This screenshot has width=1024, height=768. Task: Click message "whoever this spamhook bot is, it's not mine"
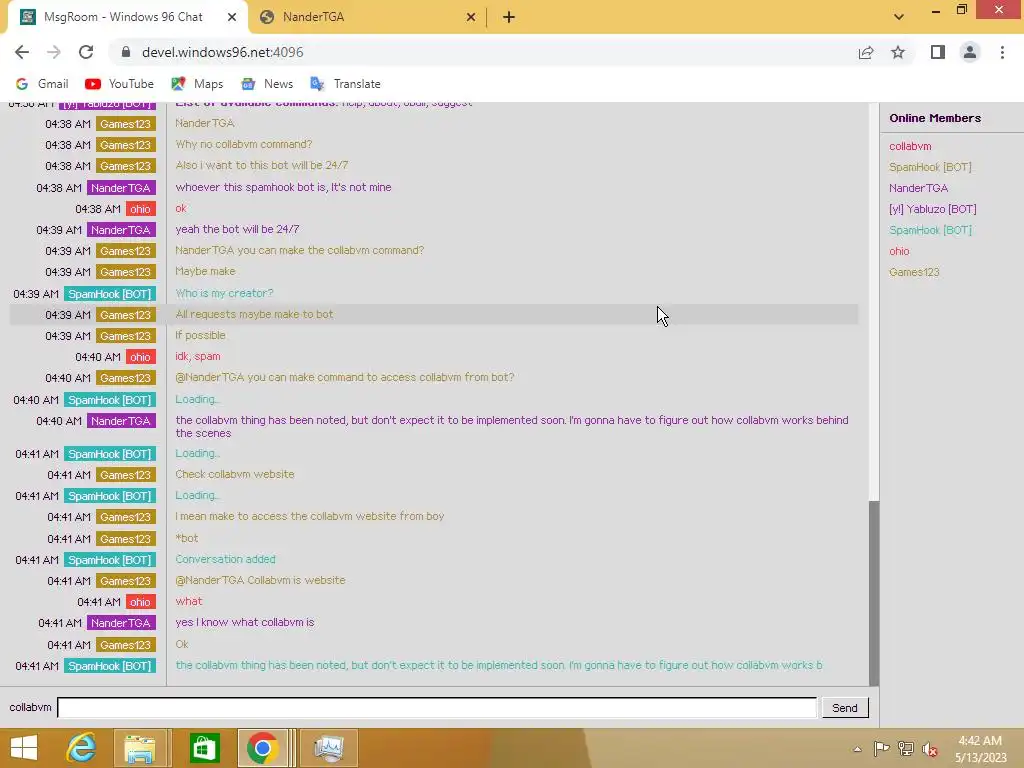283,187
